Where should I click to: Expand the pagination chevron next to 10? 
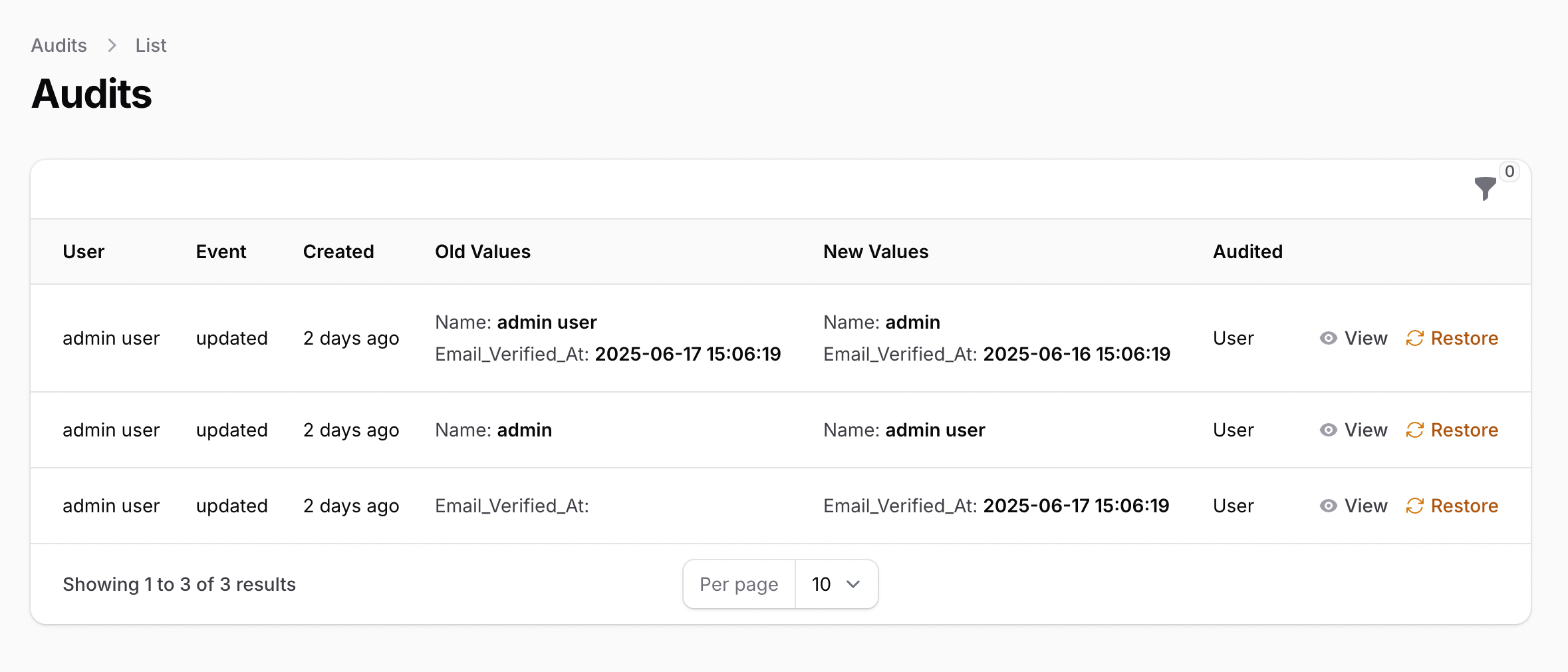pos(853,584)
